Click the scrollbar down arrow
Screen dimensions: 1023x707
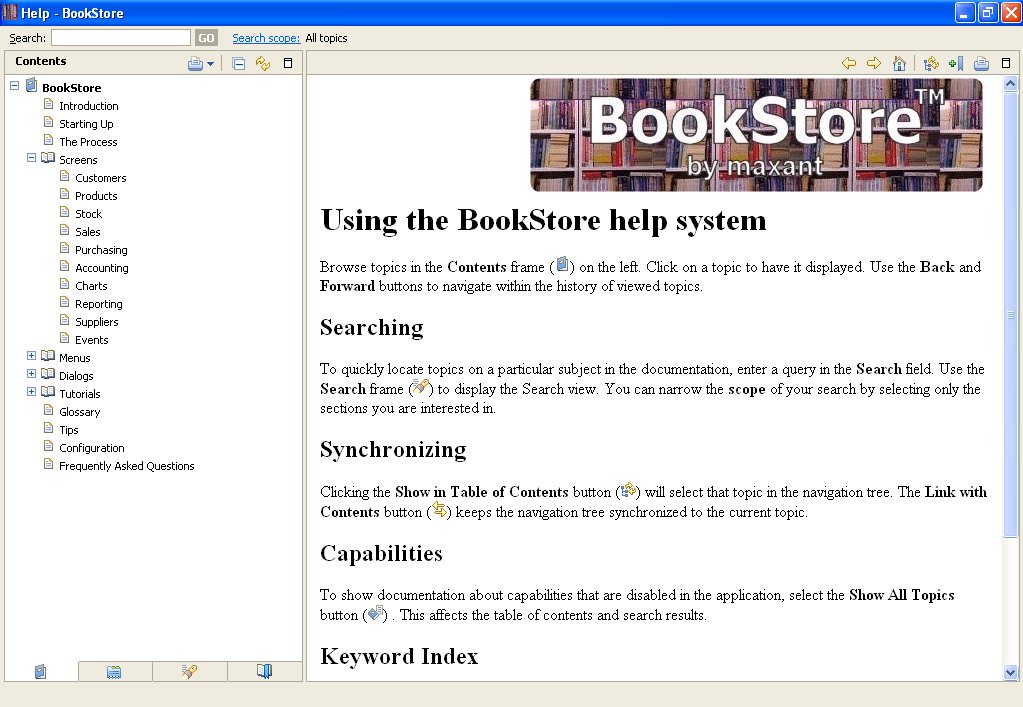coord(1010,672)
